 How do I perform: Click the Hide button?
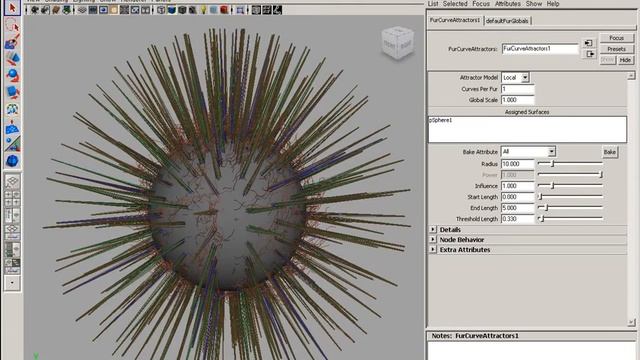[x=625, y=60]
